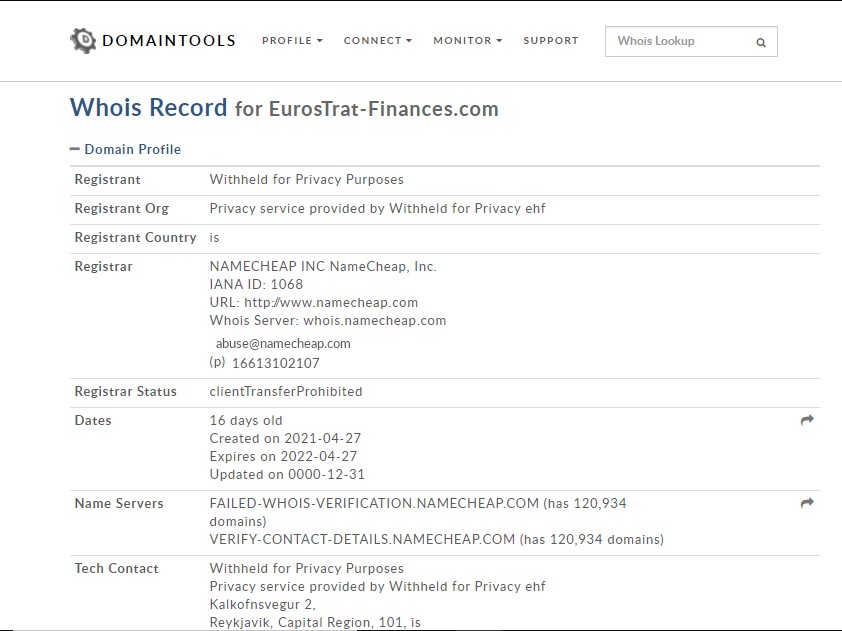Click the abuse@namecheap.com email link
Image resolution: width=842 pixels, height=631 pixels.
283,343
